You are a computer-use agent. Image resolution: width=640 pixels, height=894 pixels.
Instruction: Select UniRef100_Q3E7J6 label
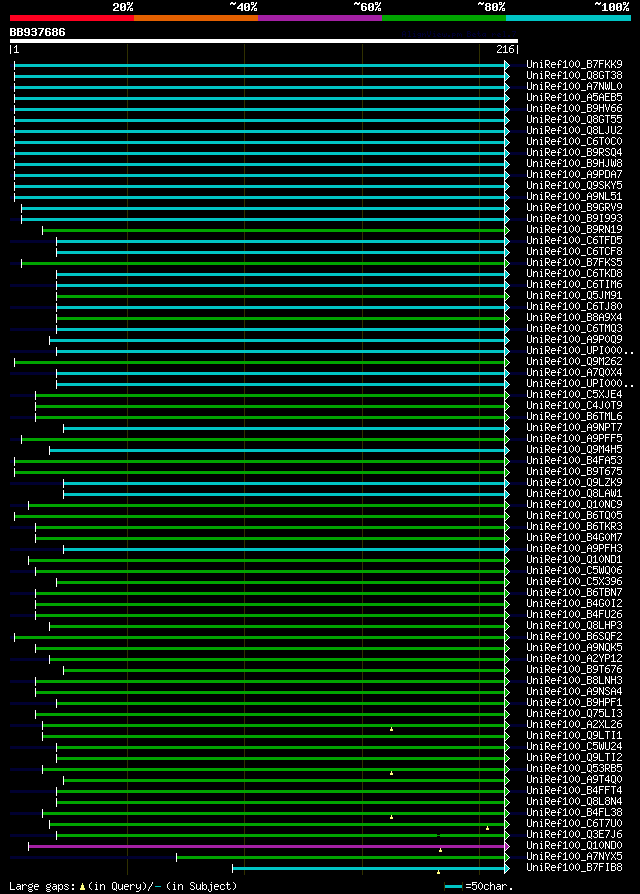(x=574, y=835)
